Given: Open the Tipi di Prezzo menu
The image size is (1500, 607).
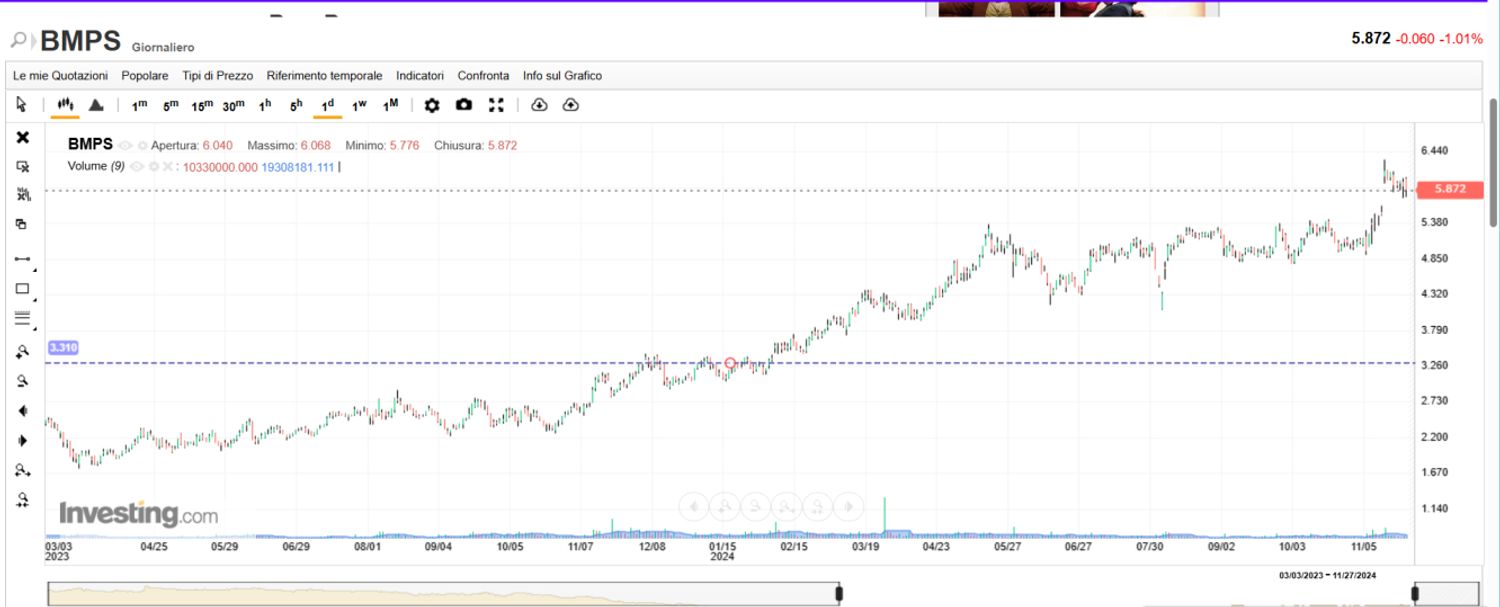Looking at the screenshot, I should 217,75.
